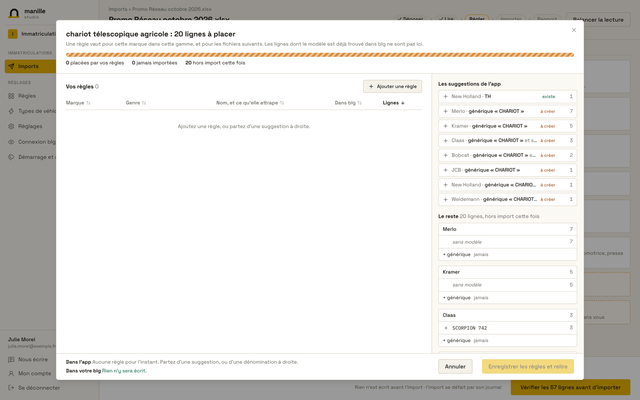Add the Bobcat générique CHARIOT suggestion

click(507, 155)
